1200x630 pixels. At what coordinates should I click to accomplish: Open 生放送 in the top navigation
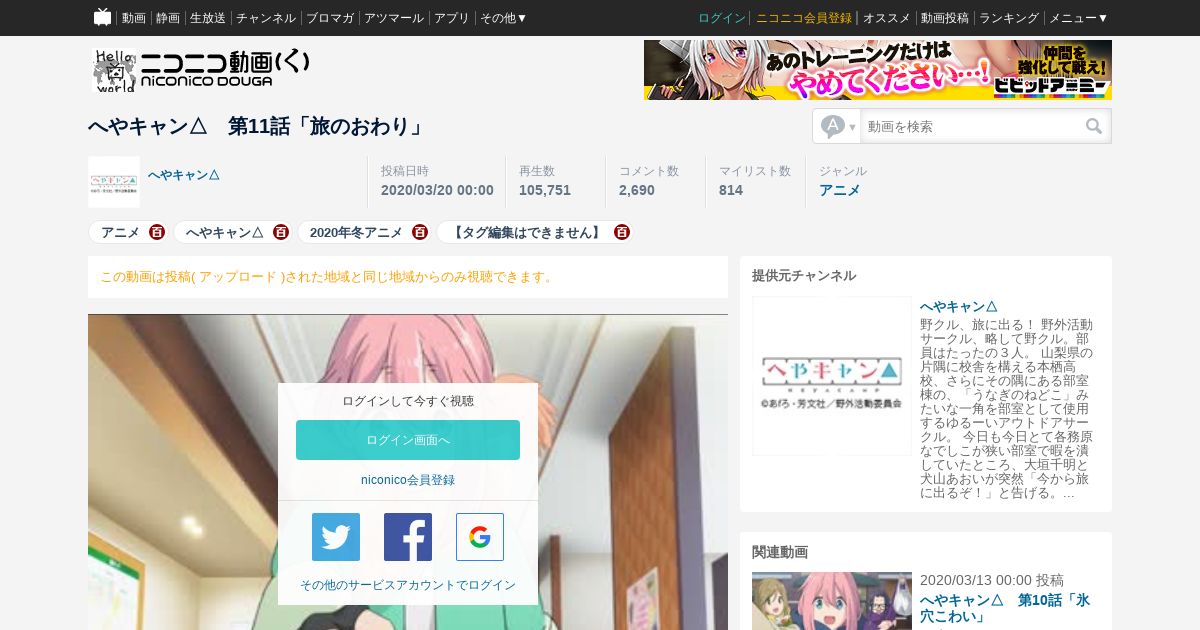[x=208, y=18]
